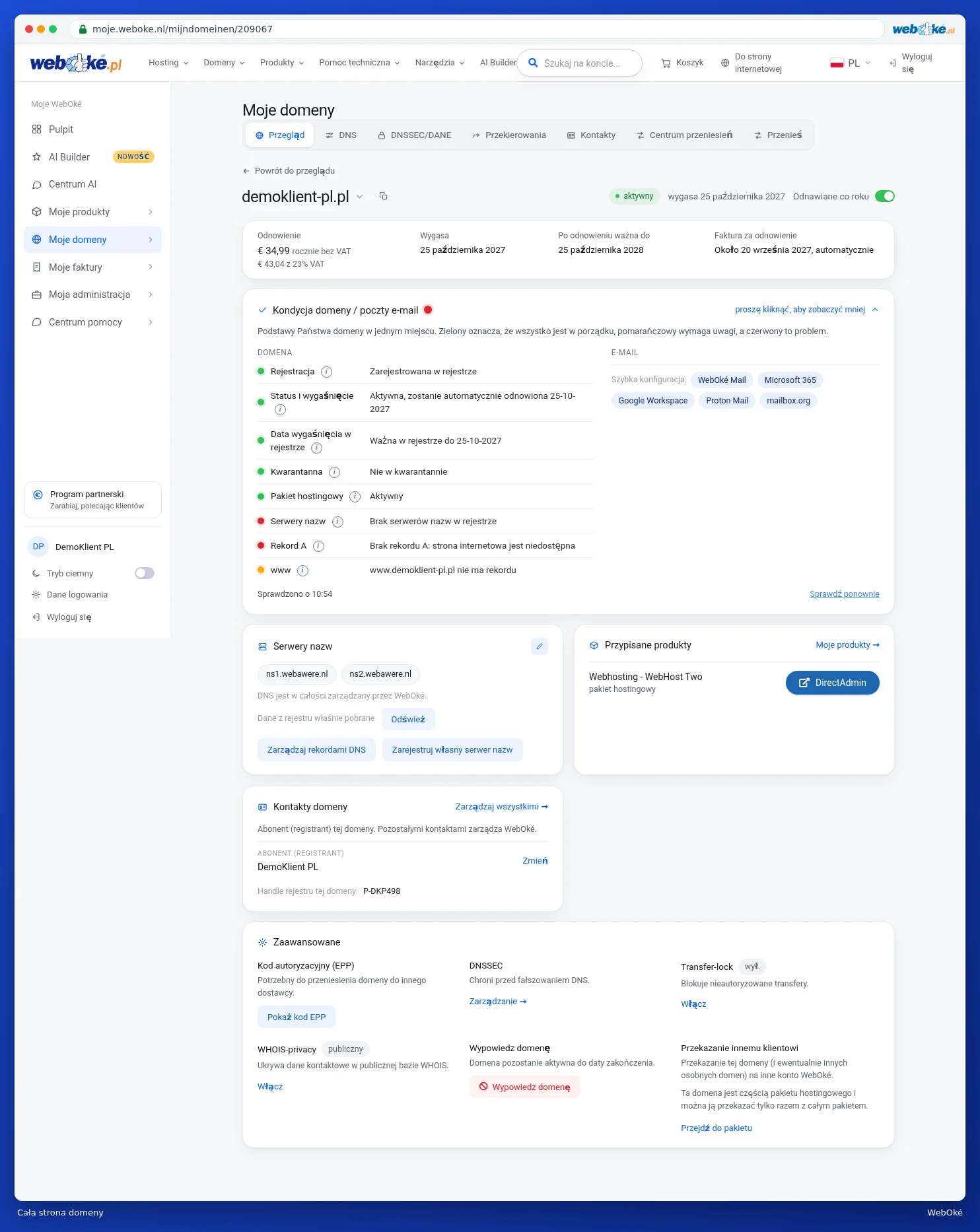980x1232 pixels.
Task: Open the DP user avatar
Action: (38, 547)
